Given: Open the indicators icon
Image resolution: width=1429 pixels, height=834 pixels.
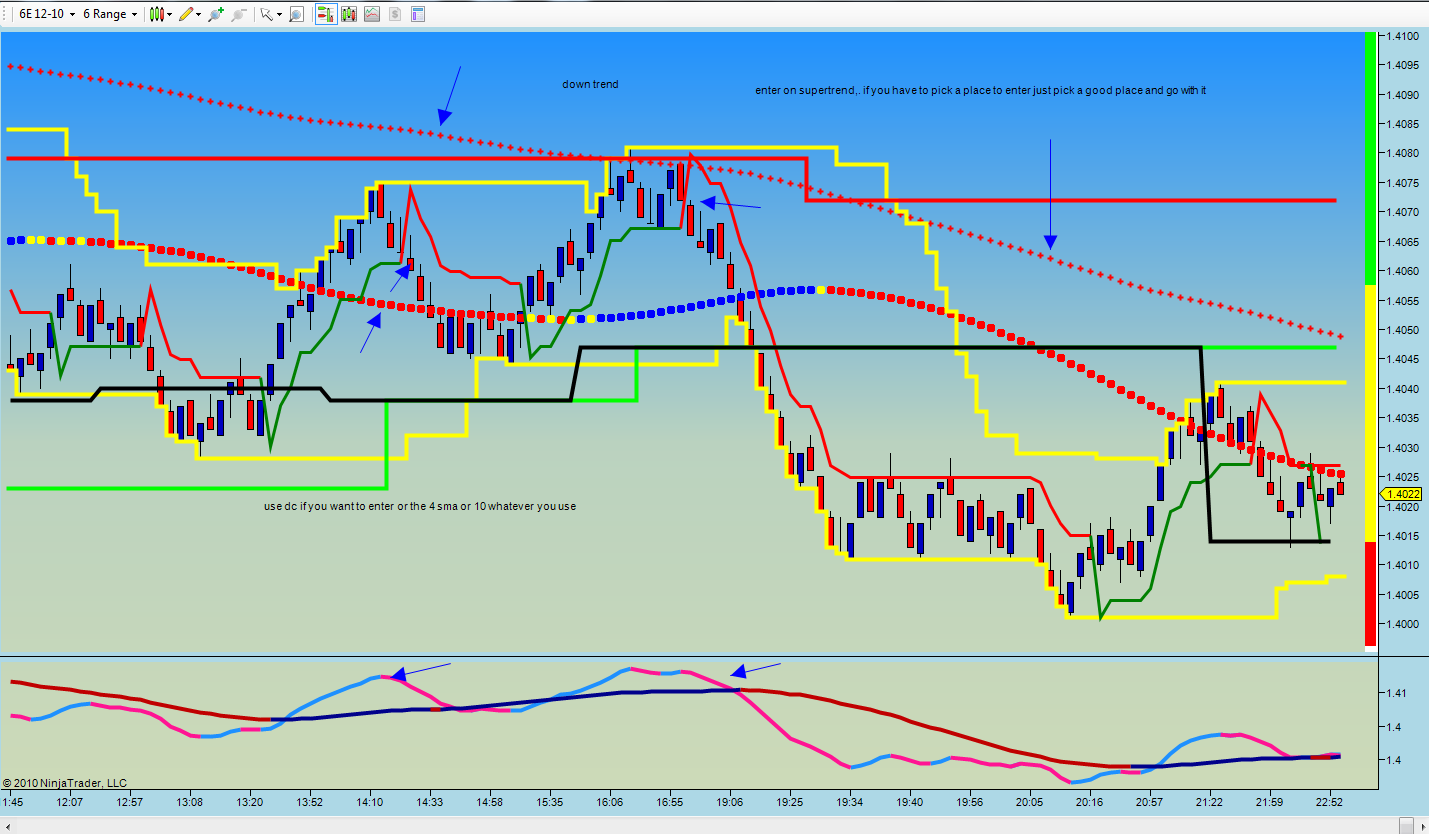Looking at the screenshot, I should 372,14.
